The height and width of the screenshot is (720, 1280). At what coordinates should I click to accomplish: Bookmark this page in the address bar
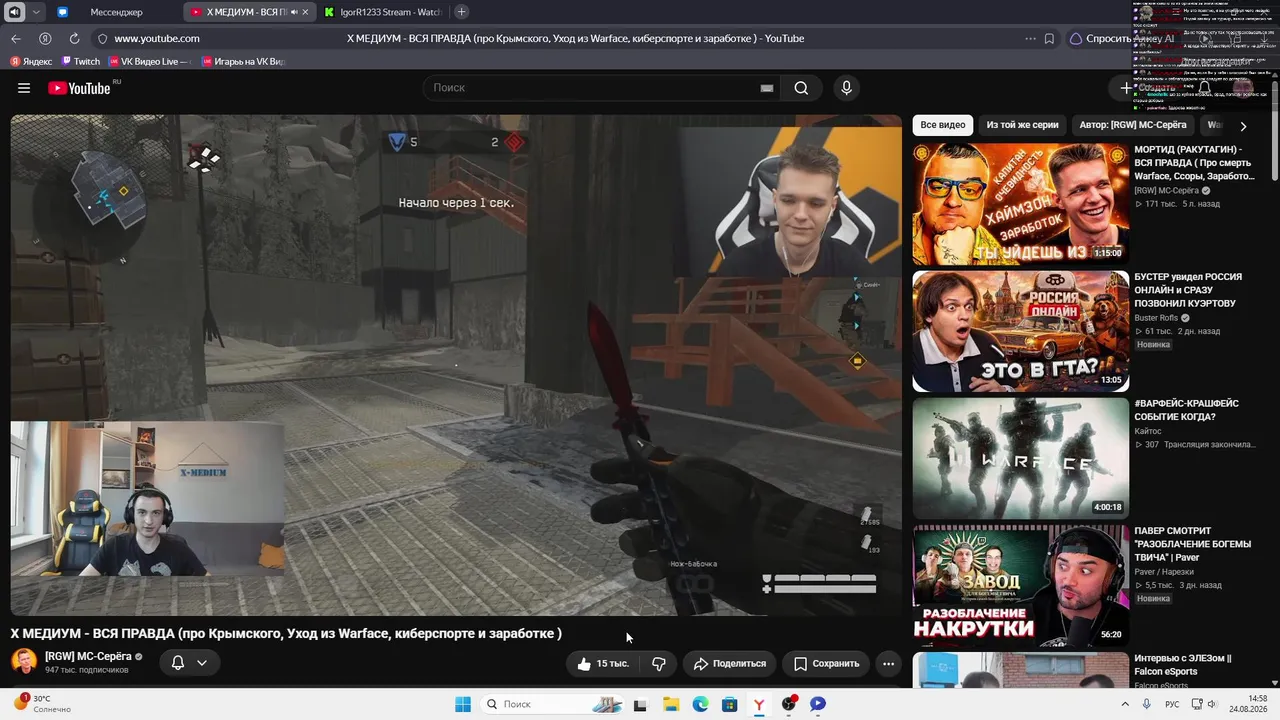(x=1049, y=39)
